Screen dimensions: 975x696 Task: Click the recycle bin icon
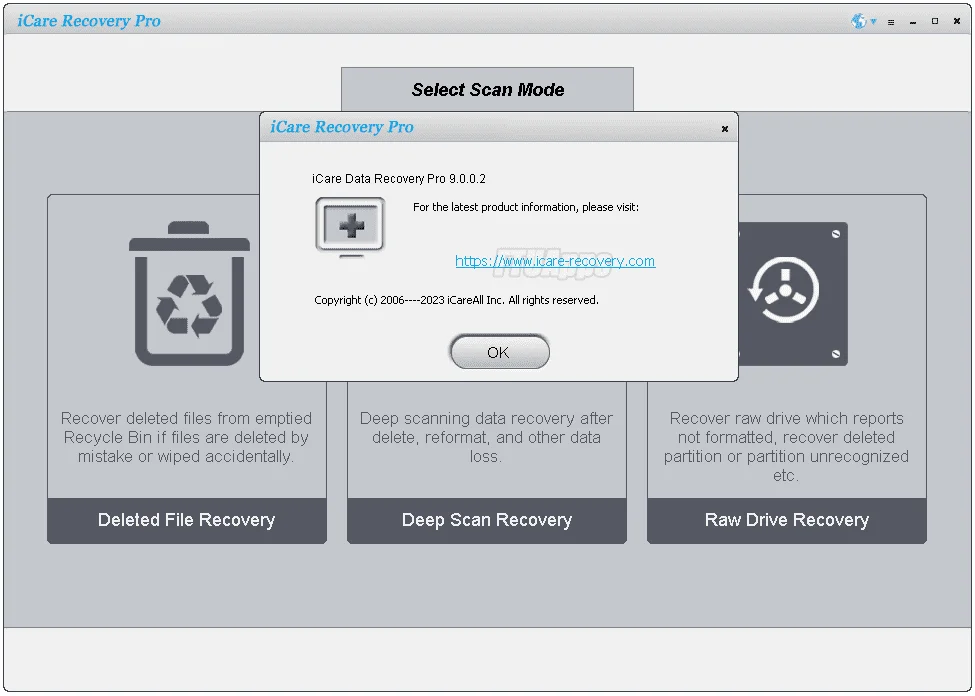(189, 294)
